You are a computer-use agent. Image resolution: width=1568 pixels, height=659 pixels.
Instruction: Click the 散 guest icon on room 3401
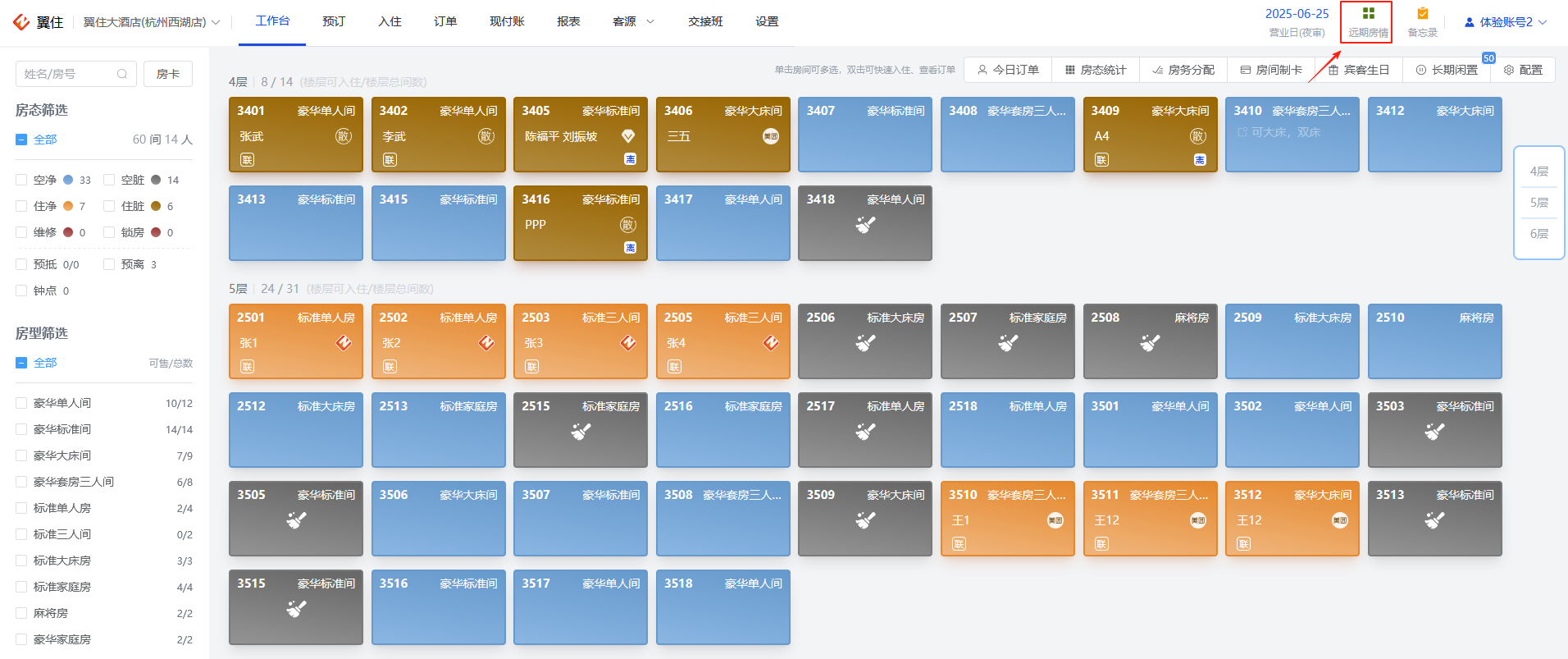(344, 136)
